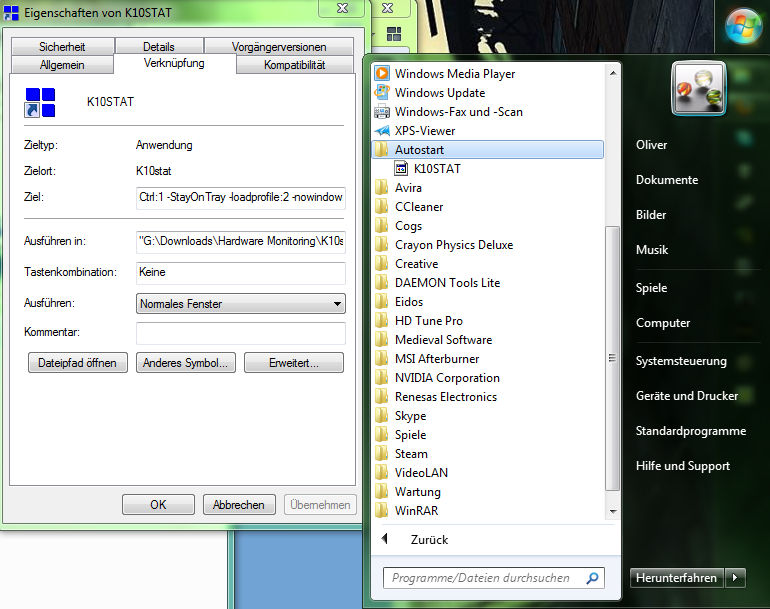Click the search magnifier icon in Start menu
The width and height of the screenshot is (770, 609).
pos(593,578)
